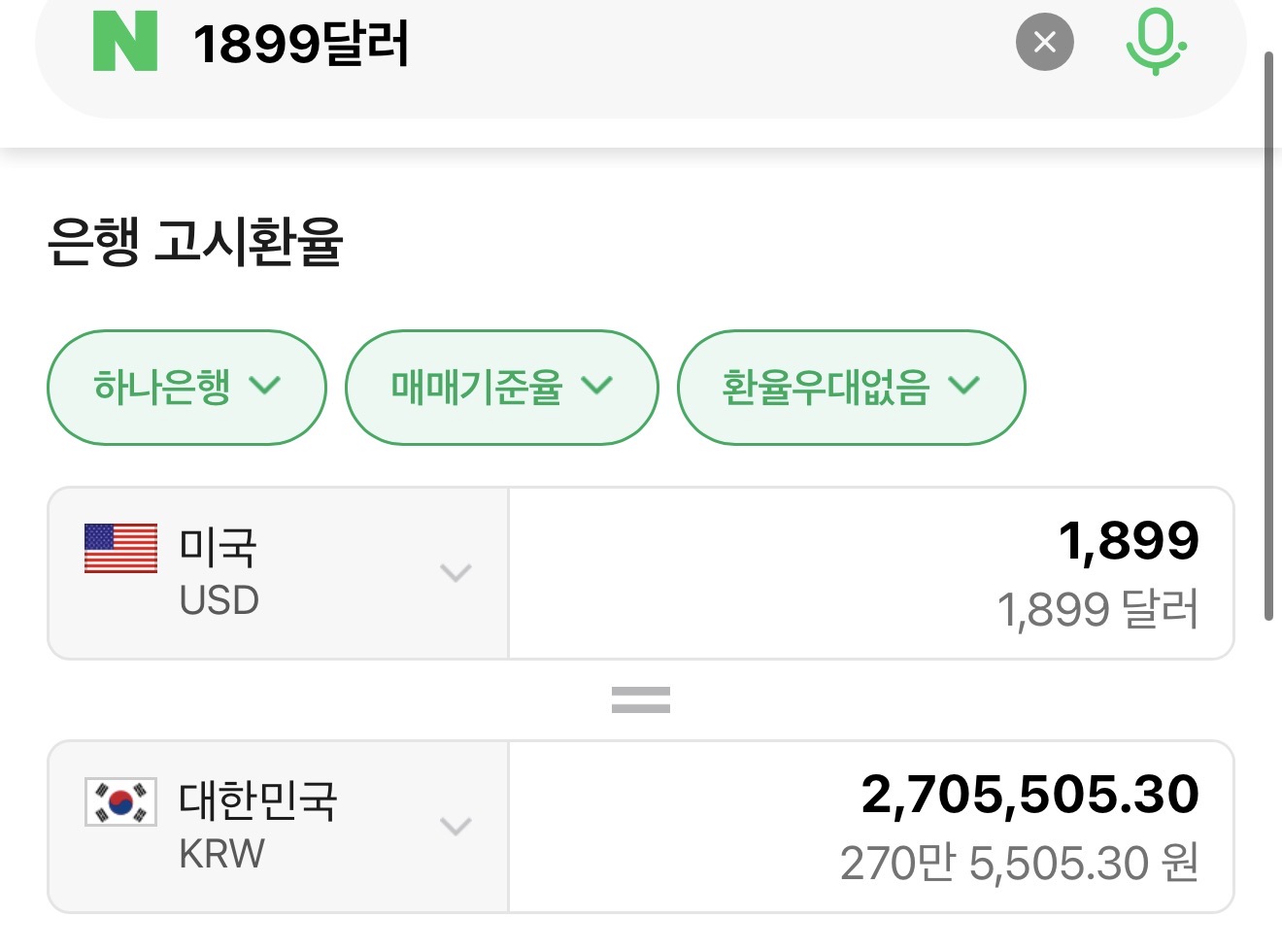Viewport: 1282px width, 952px height.
Task: Click the 270만 5,505.30 원 subtext
Action: click(1019, 864)
